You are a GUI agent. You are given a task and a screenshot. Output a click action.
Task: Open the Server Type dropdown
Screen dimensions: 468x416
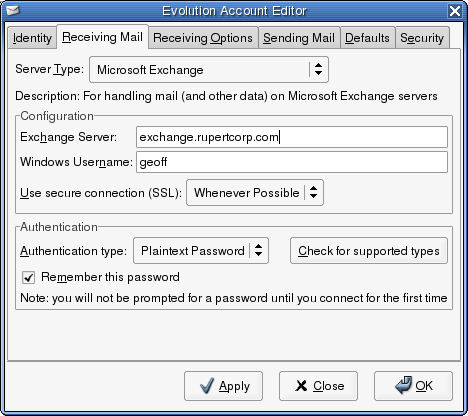pyautogui.click(x=209, y=70)
